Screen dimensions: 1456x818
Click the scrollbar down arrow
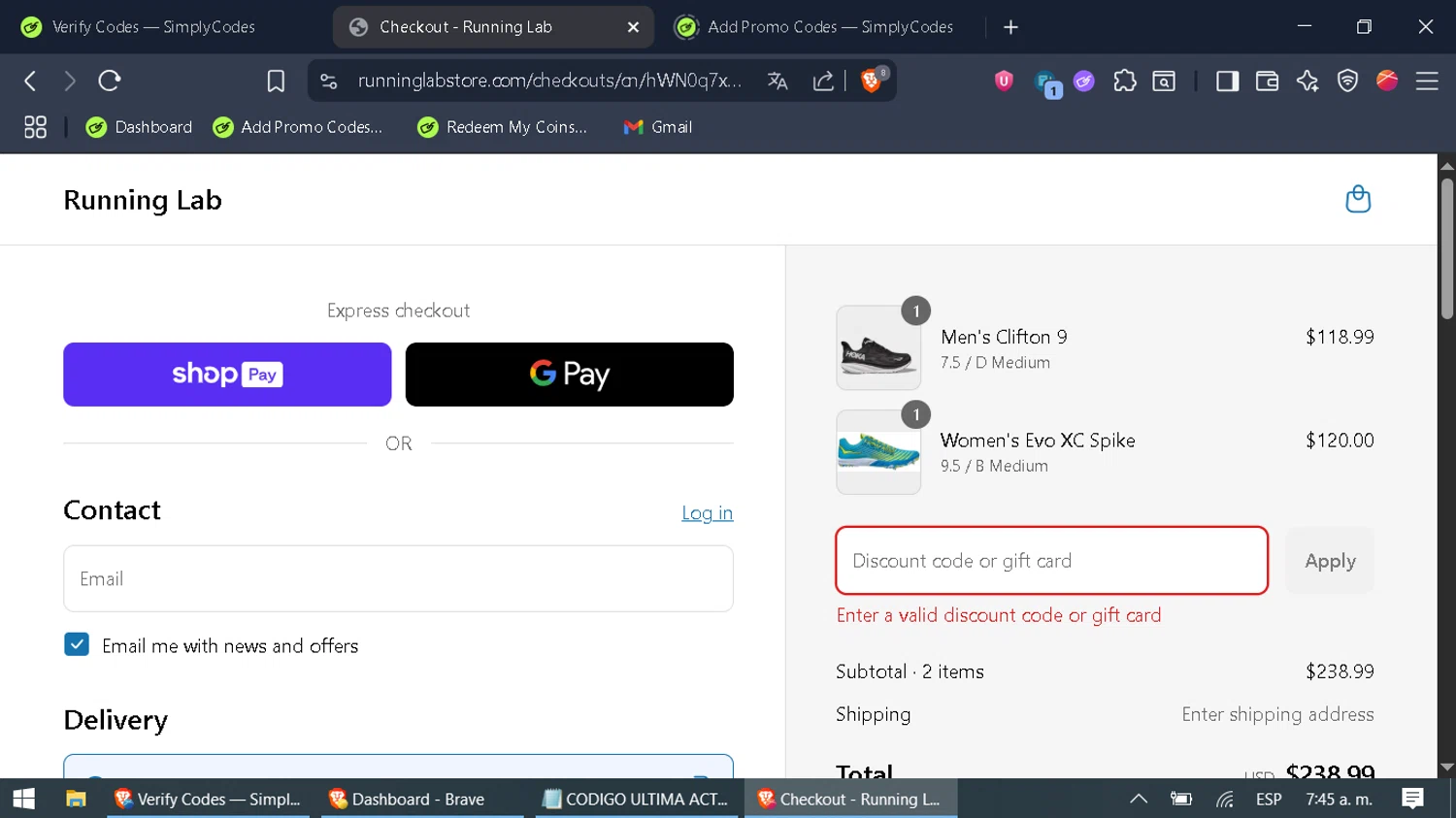(x=1447, y=768)
